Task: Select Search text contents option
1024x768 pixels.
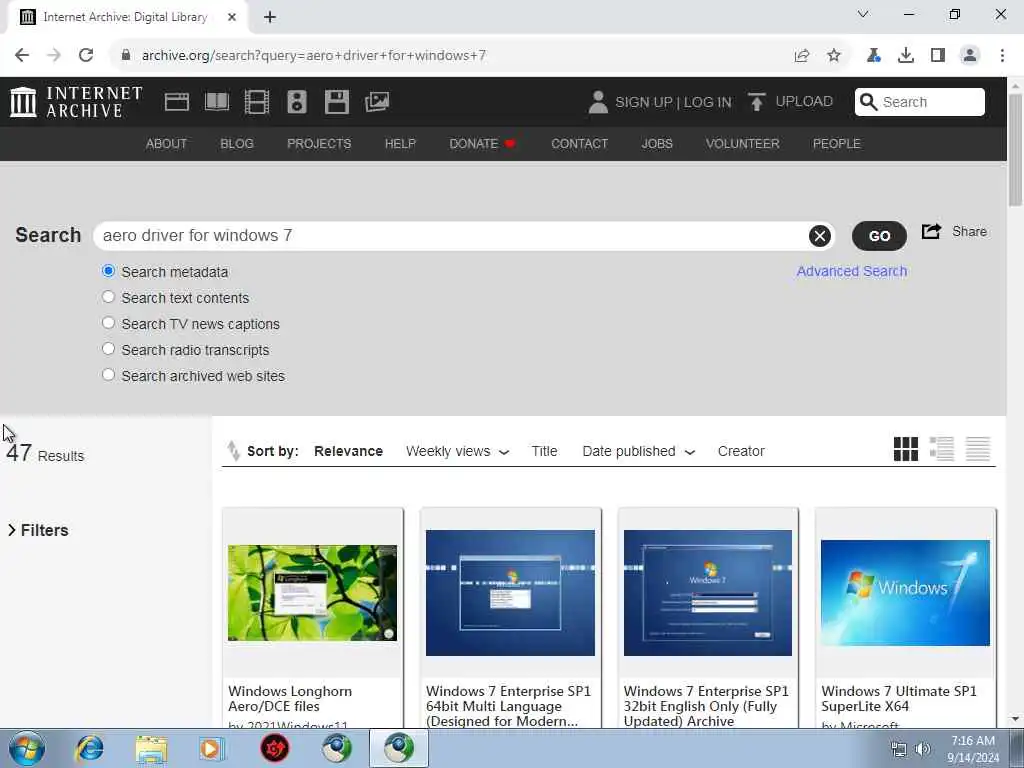Action: pos(108,296)
